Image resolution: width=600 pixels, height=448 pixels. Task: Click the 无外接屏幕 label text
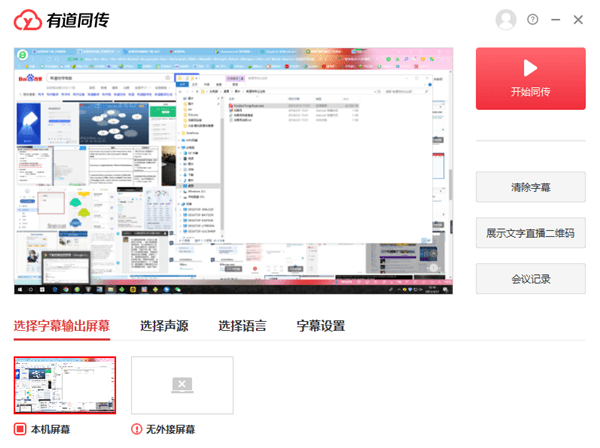click(x=170, y=429)
